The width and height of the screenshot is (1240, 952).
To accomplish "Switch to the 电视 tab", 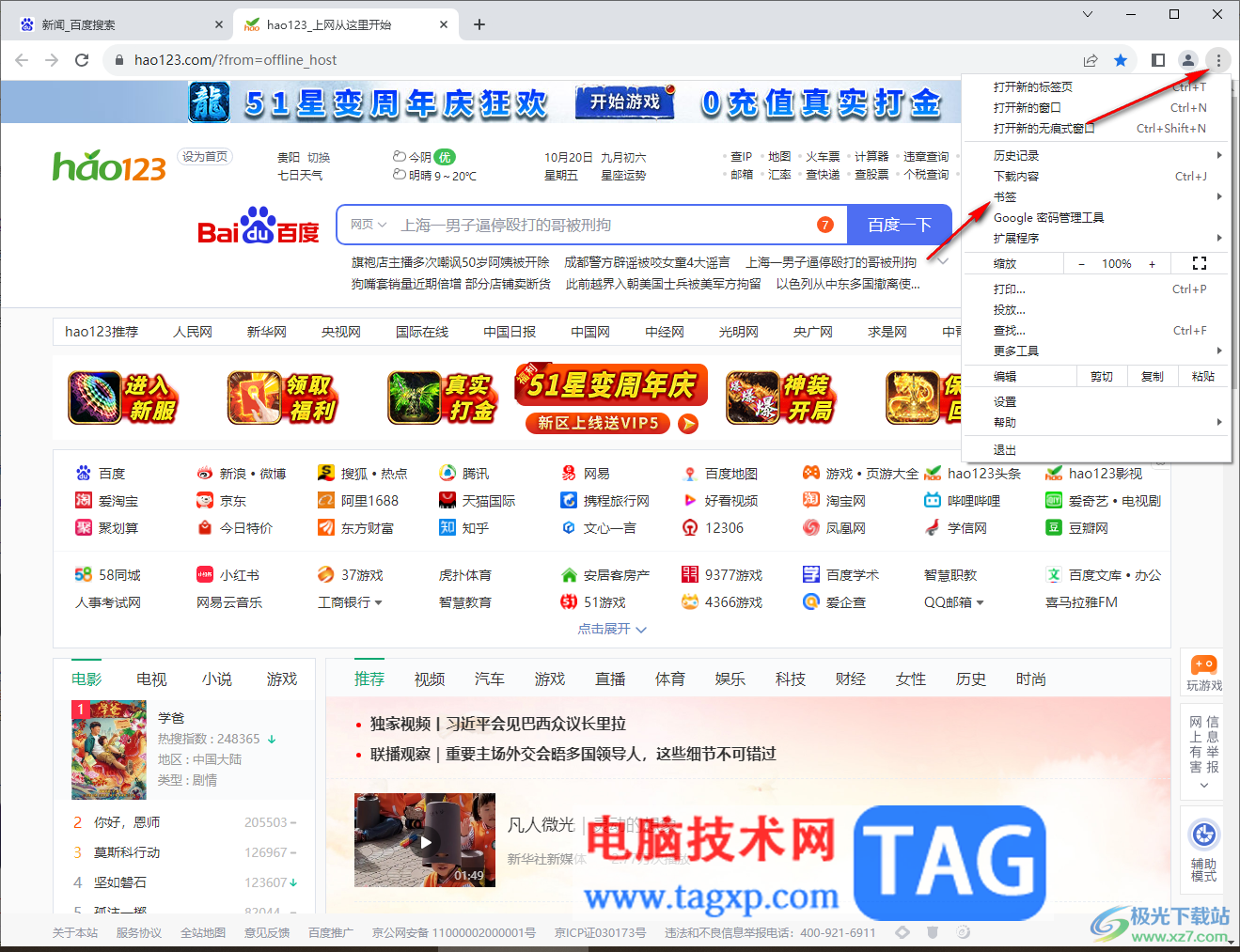I will tap(151, 679).
